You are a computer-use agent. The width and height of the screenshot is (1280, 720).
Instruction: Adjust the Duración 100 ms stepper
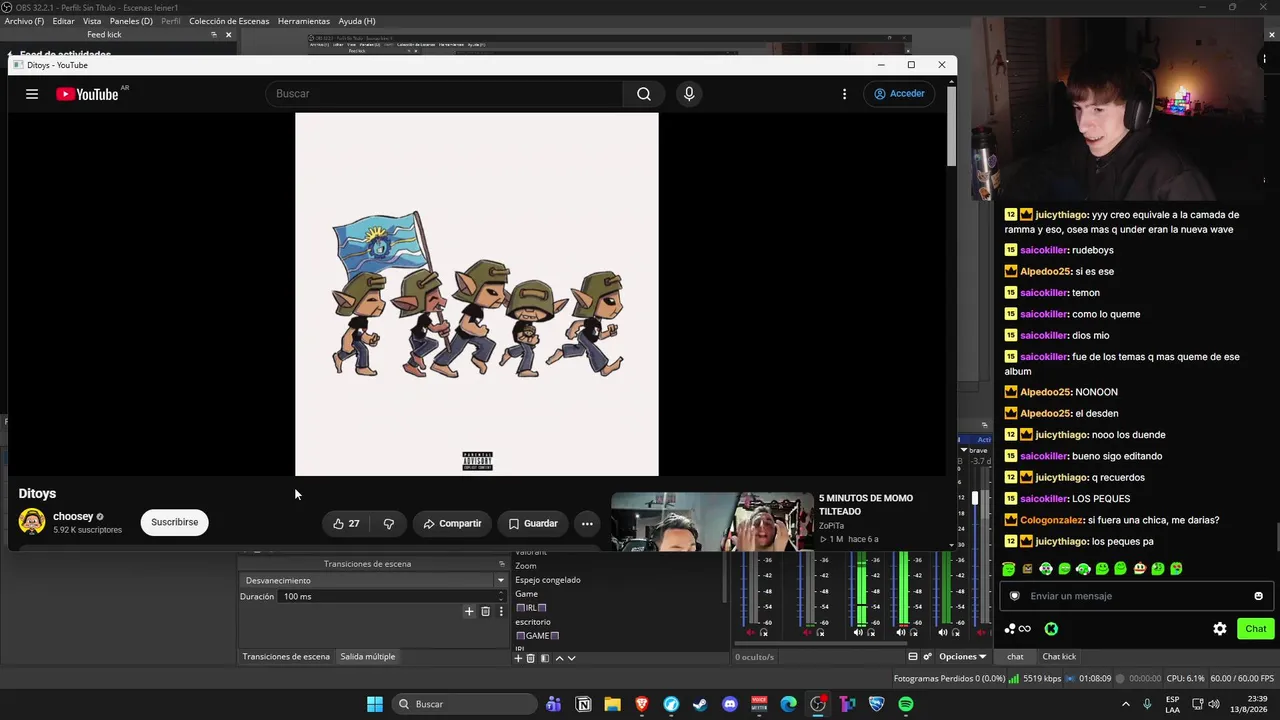(501, 596)
